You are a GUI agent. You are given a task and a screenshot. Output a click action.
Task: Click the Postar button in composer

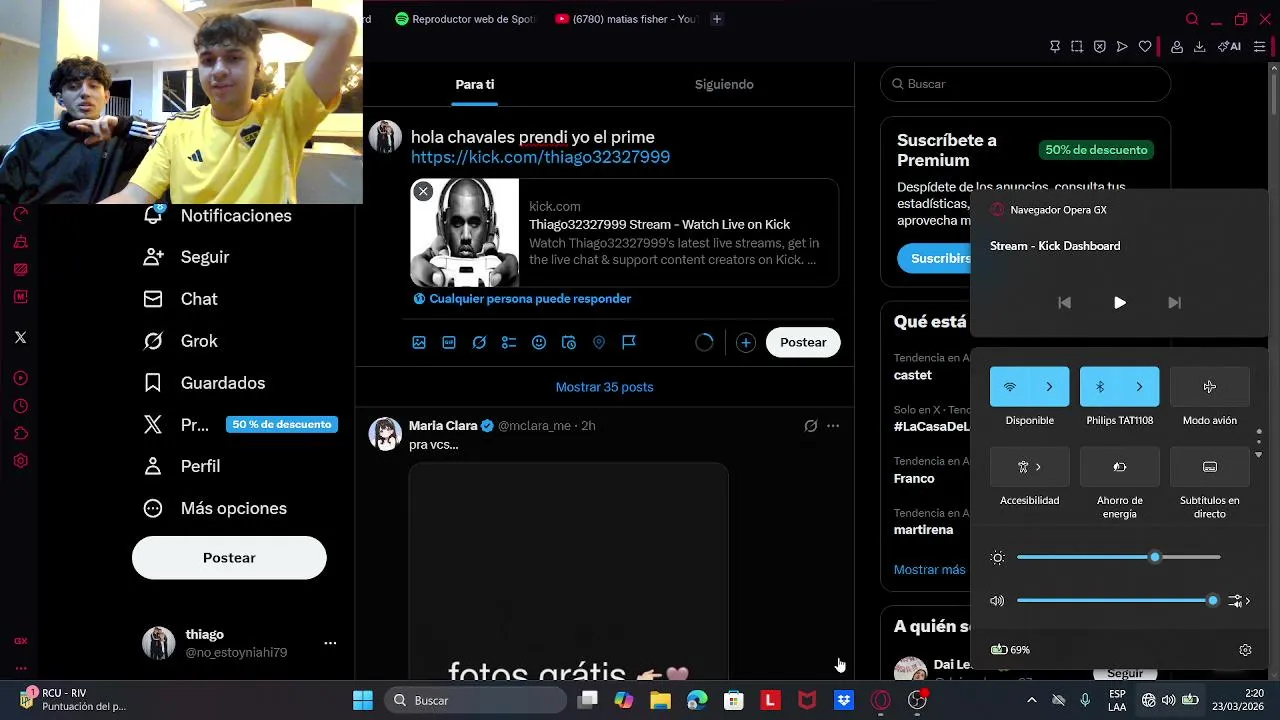coord(803,342)
